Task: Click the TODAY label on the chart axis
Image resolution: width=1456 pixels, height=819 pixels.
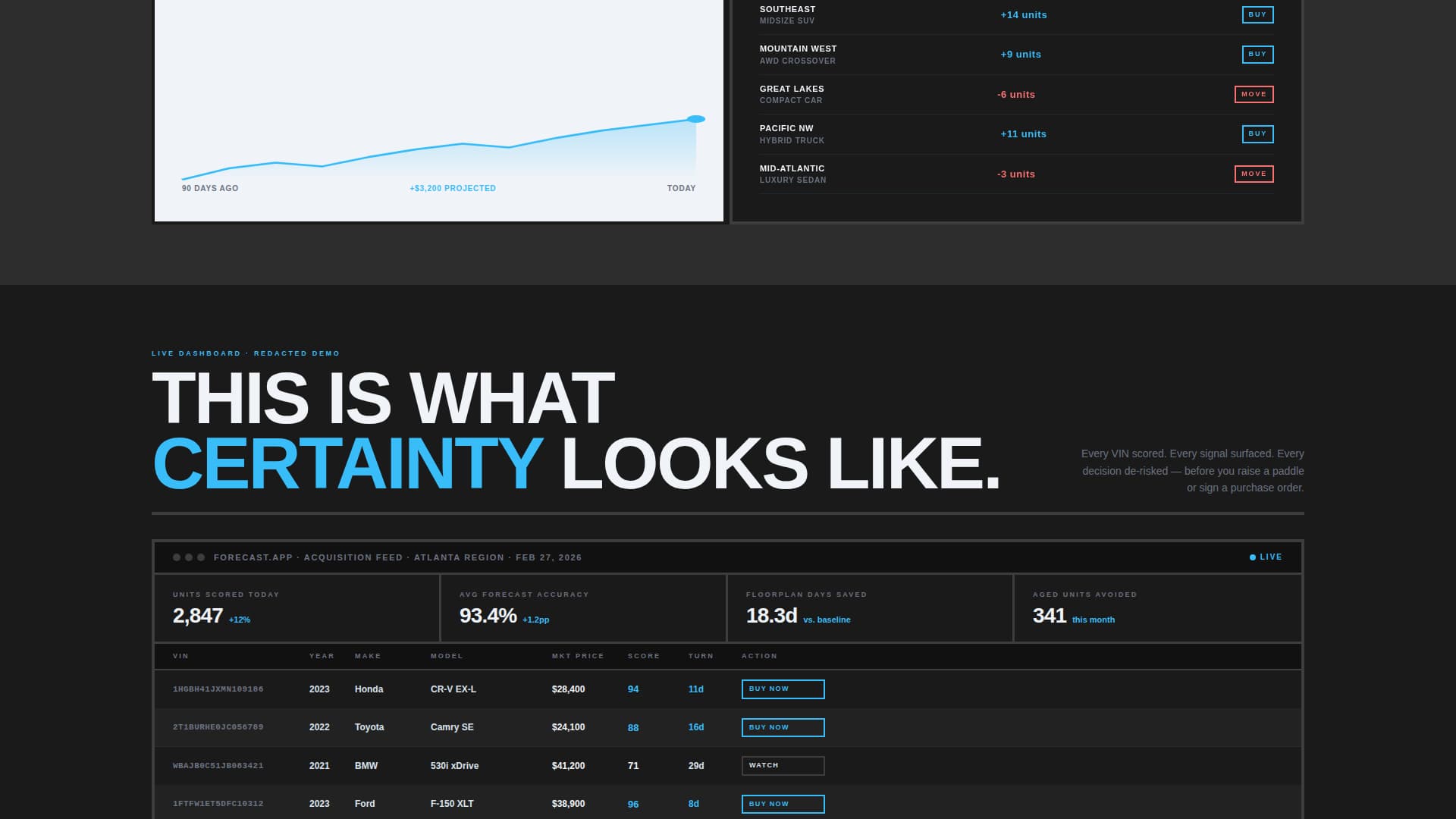Action: [682, 187]
